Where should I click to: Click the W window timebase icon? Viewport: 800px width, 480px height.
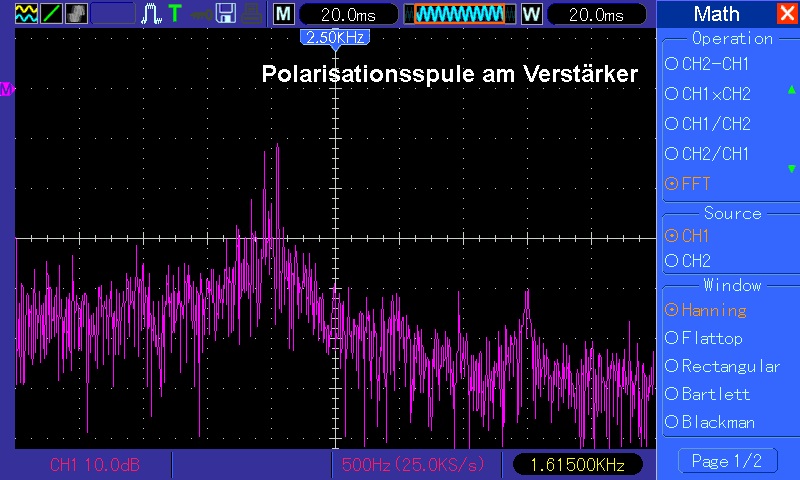point(532,14)
